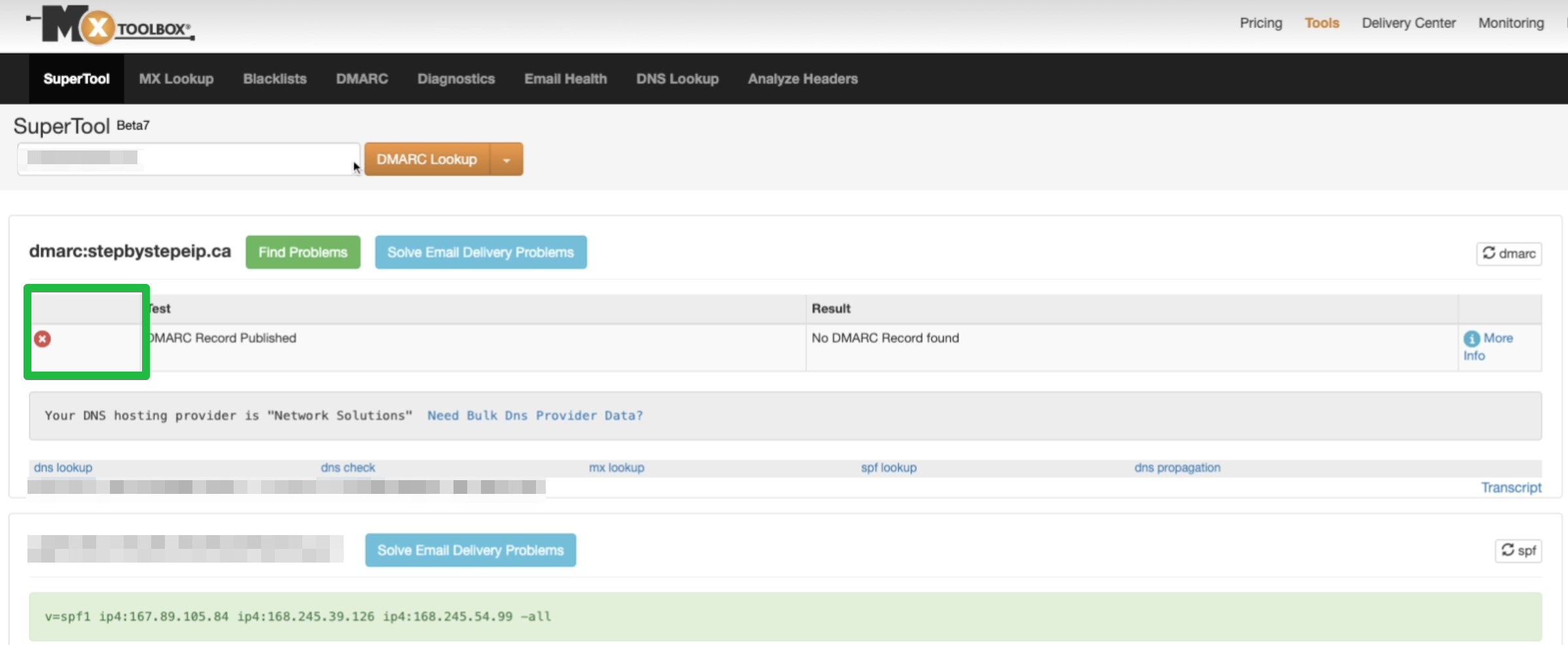Open the Delivery Center menu
This screenshot has height=645, width=1568.
click(1408, 23)
